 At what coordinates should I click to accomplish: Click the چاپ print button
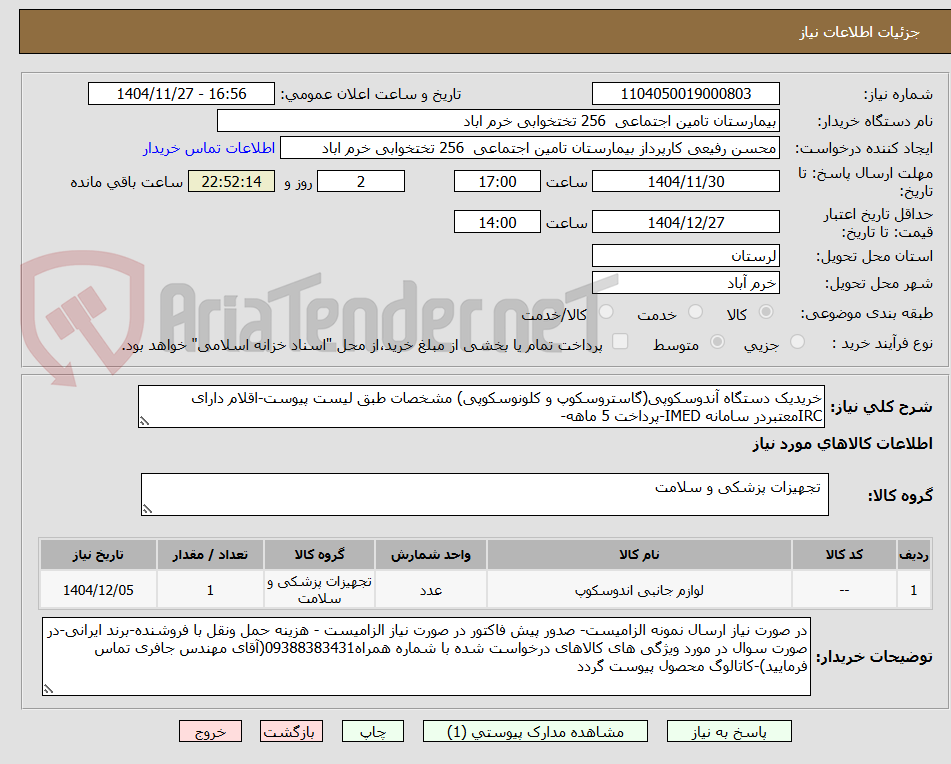[372, 731]
